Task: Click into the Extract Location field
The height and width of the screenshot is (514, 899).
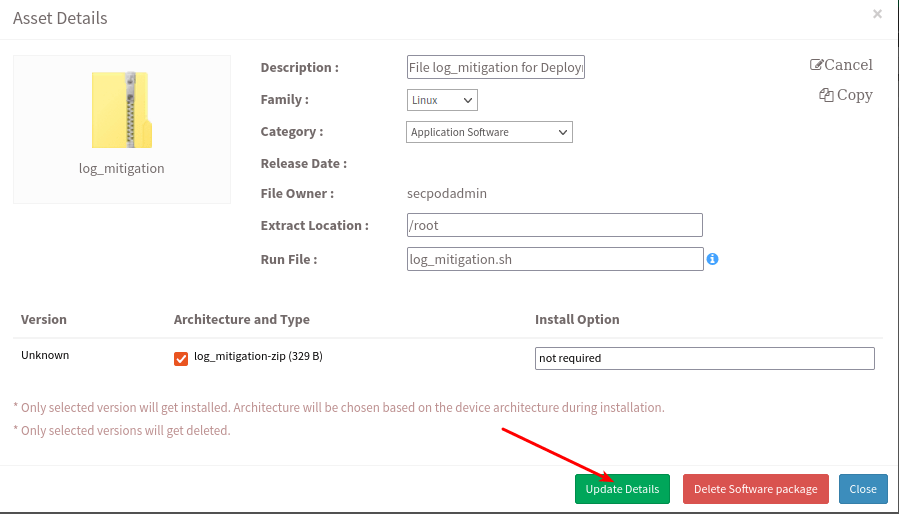Action: pos(554,225)
